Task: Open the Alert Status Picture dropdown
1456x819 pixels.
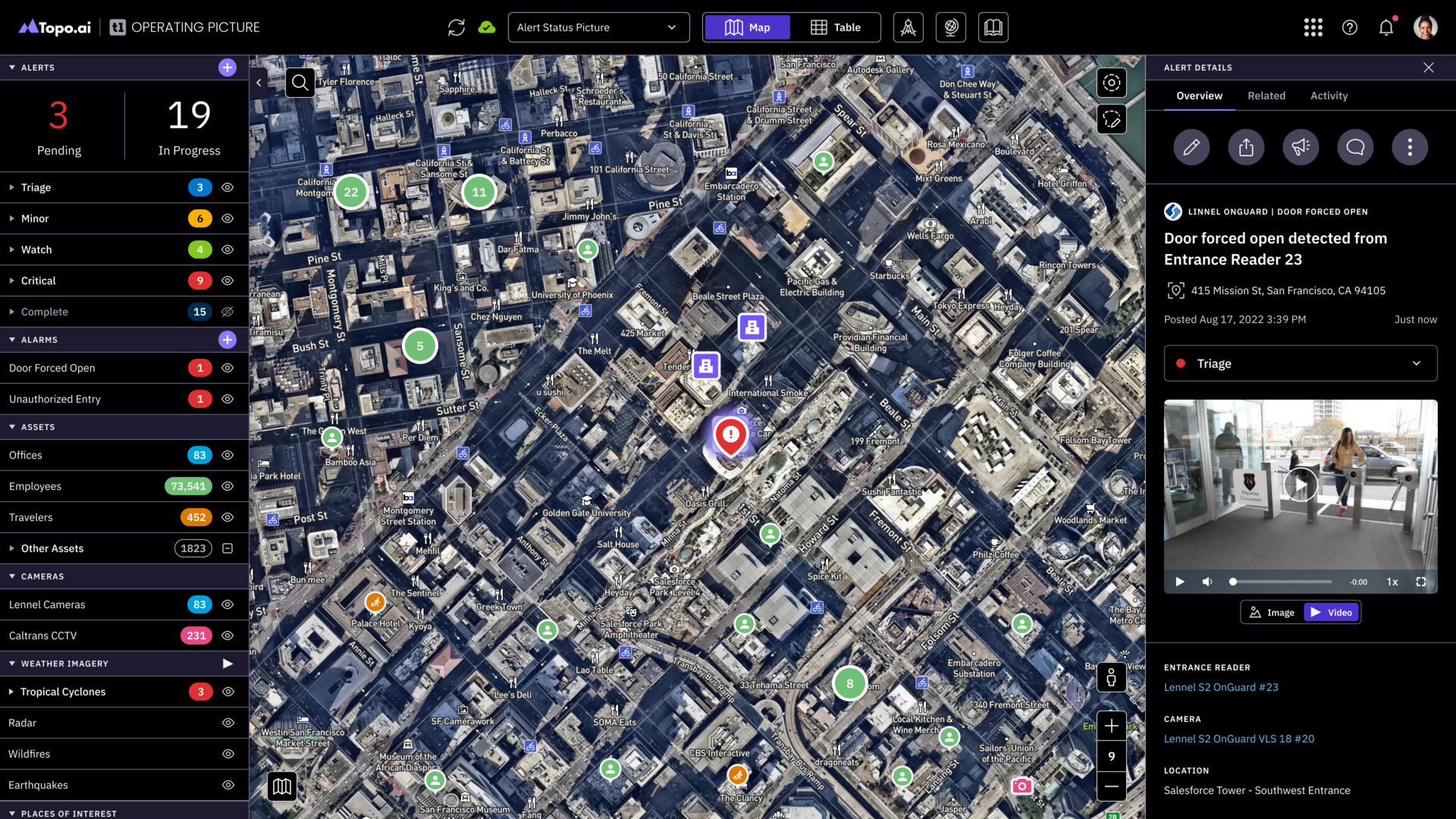Action: [598, 27]
